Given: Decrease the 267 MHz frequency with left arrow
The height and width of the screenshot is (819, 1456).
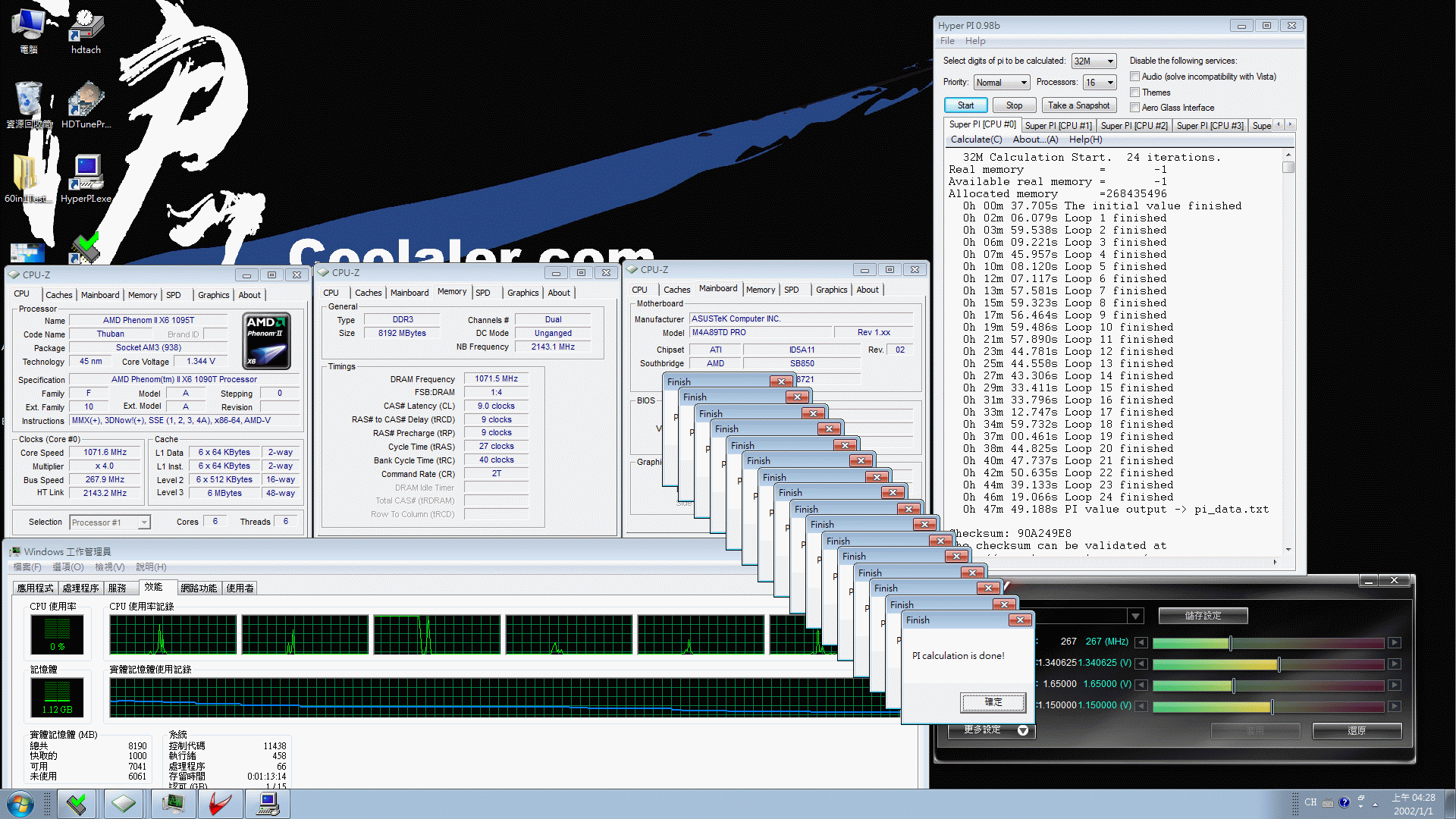Looking at the screenshot, I should 1141,642.
